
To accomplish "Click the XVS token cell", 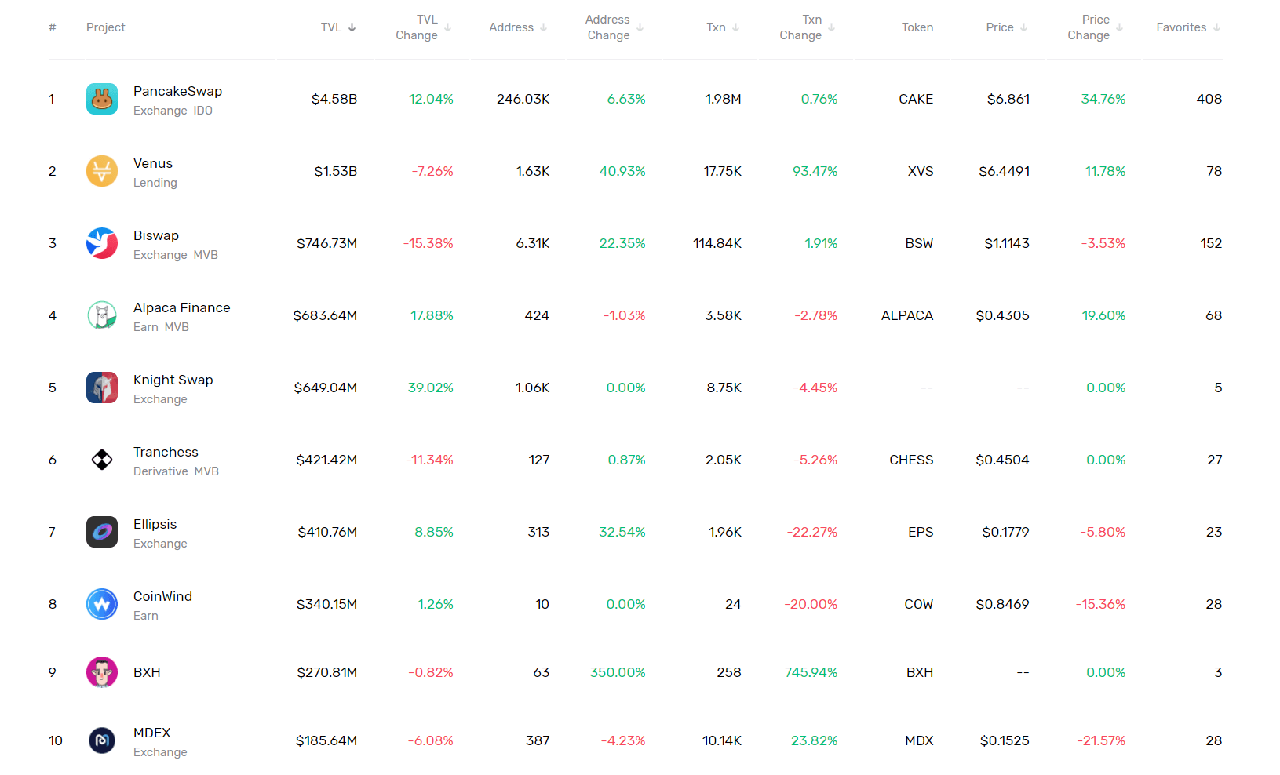I will pos(920,171).
